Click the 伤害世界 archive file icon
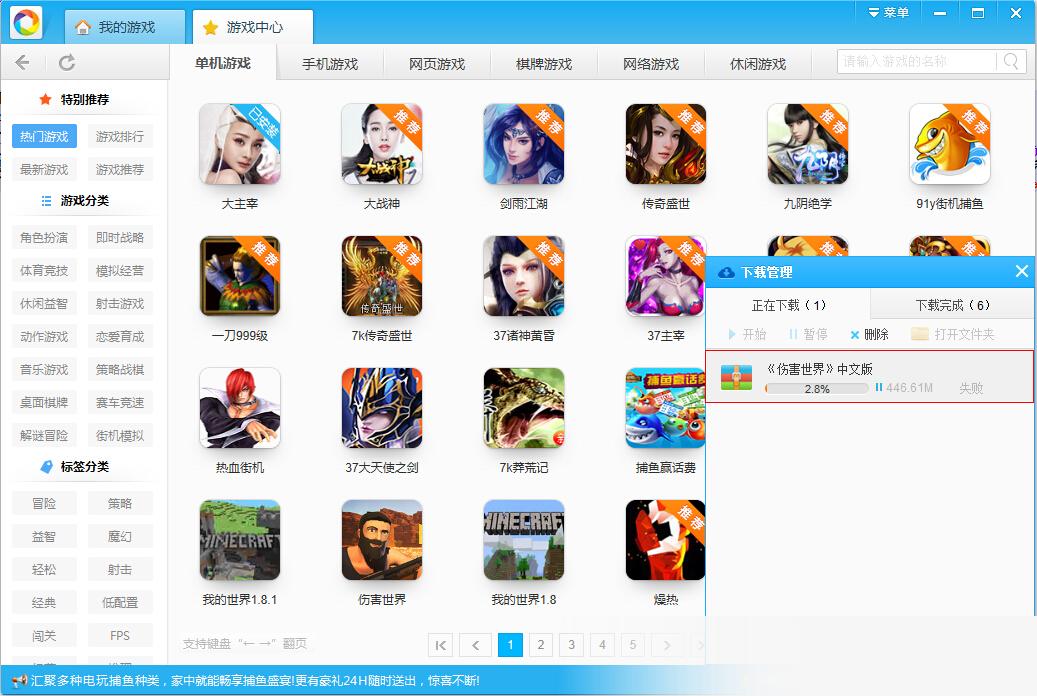 point(736,377)
